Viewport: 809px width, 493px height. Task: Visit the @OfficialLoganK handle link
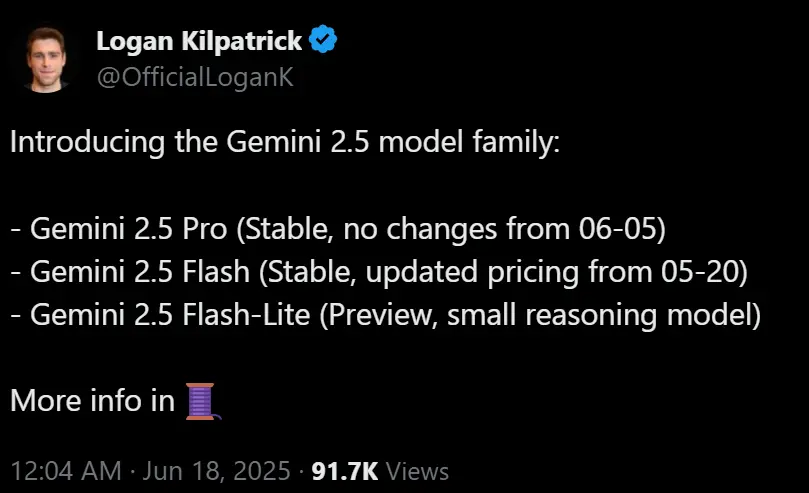195,77
